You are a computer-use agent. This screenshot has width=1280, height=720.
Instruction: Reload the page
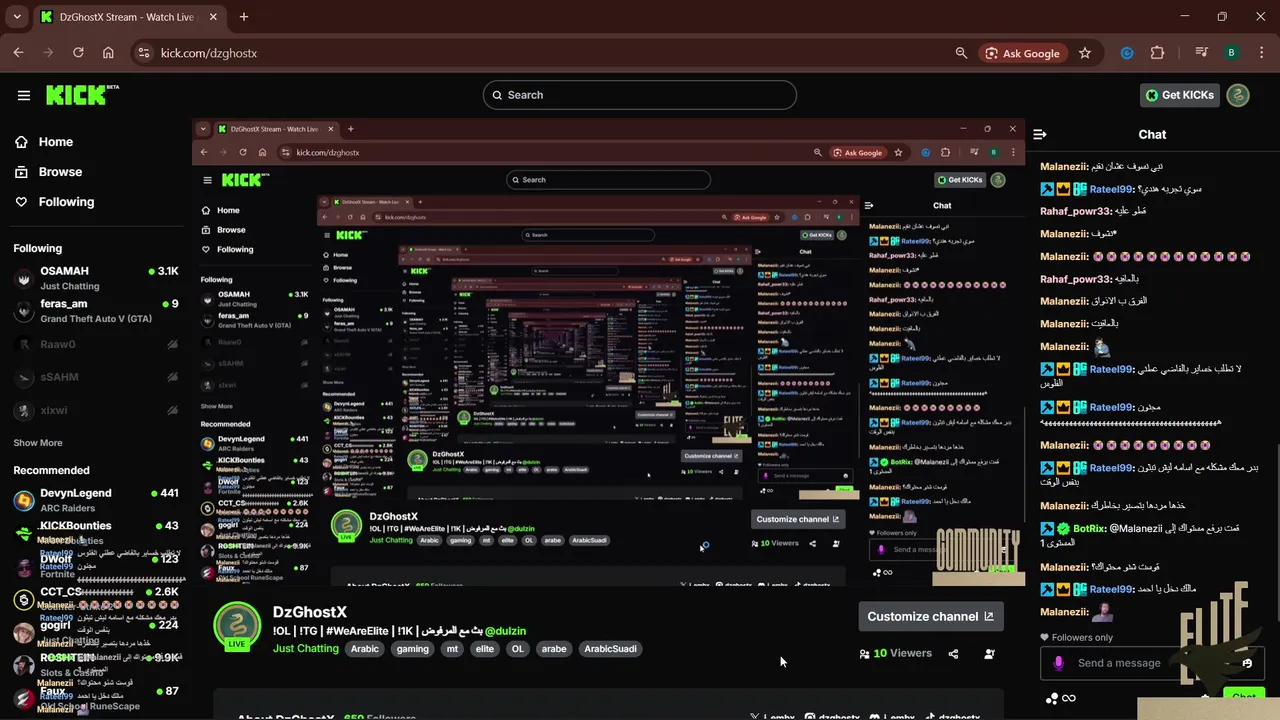point(77,53)
